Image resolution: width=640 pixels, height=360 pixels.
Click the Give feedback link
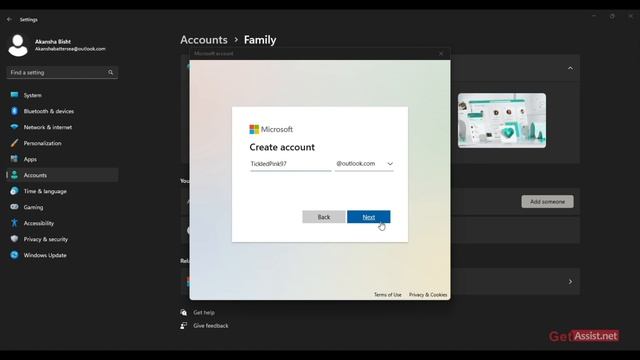211,326
